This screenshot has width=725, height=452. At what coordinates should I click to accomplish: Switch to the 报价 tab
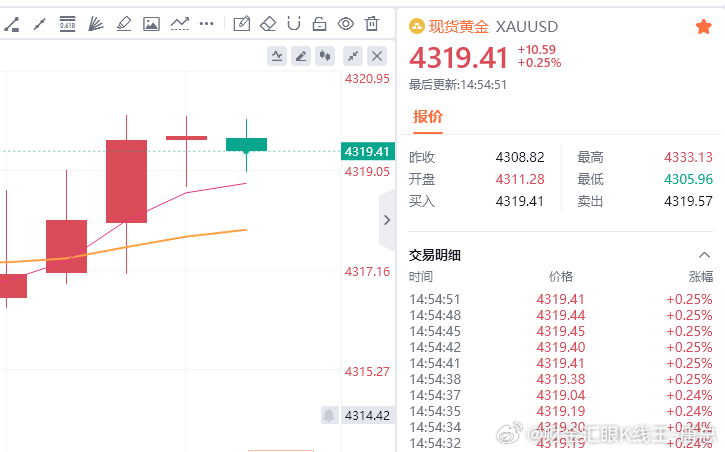click(x=428, y=116)
